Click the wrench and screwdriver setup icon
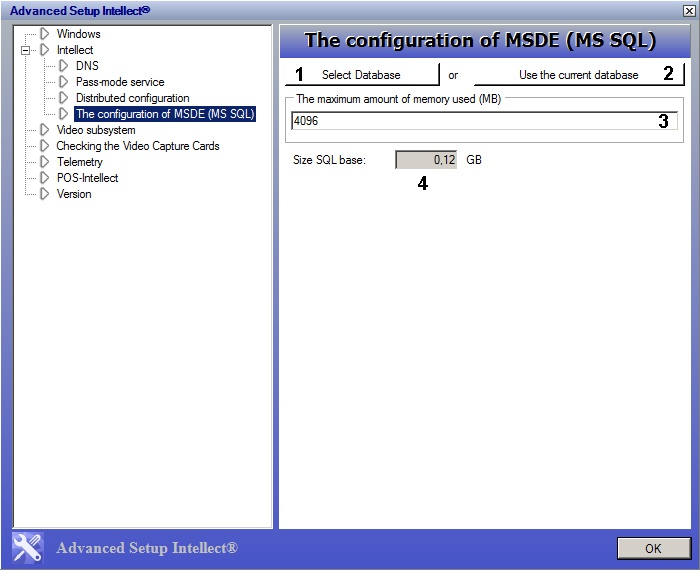Screen dimensions: 700x570 pyautogui.click(x=28, y=548)
